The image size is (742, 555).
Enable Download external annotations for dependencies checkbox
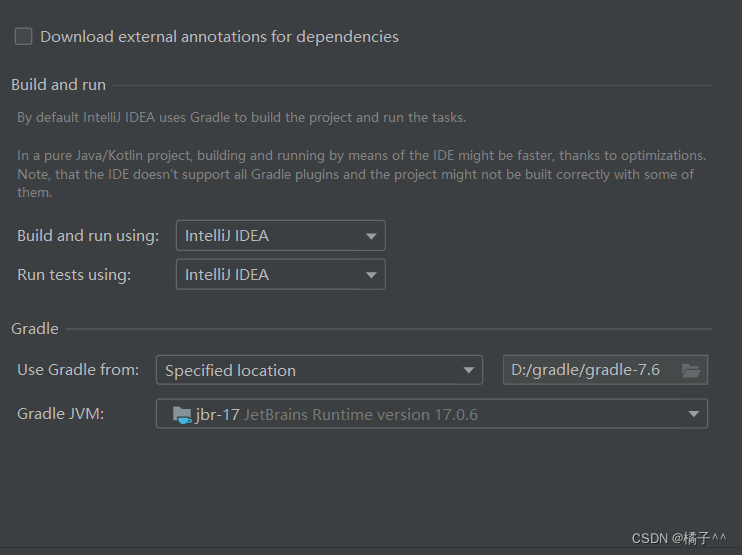click(23, 36)
